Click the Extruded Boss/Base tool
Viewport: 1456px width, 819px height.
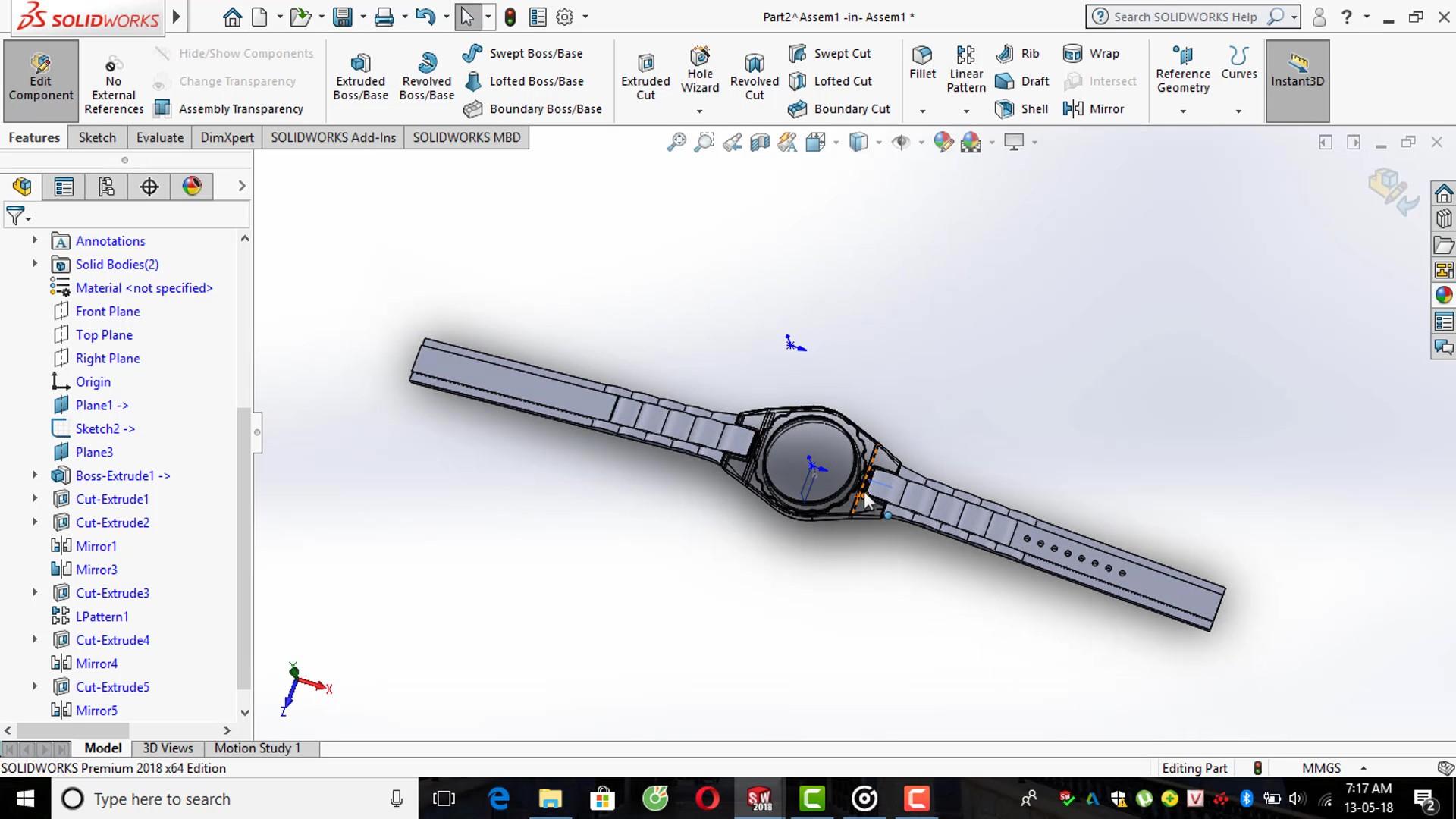[x=360, y=77]
